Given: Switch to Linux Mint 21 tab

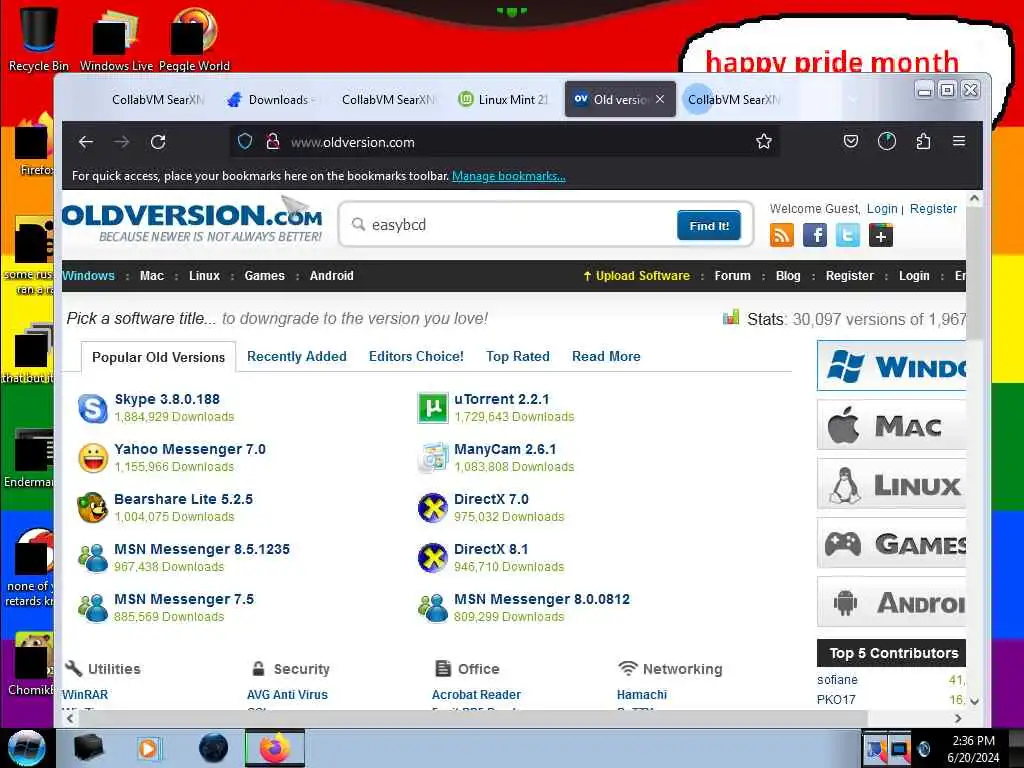Looking at the screenshot, I should [504, 99].
